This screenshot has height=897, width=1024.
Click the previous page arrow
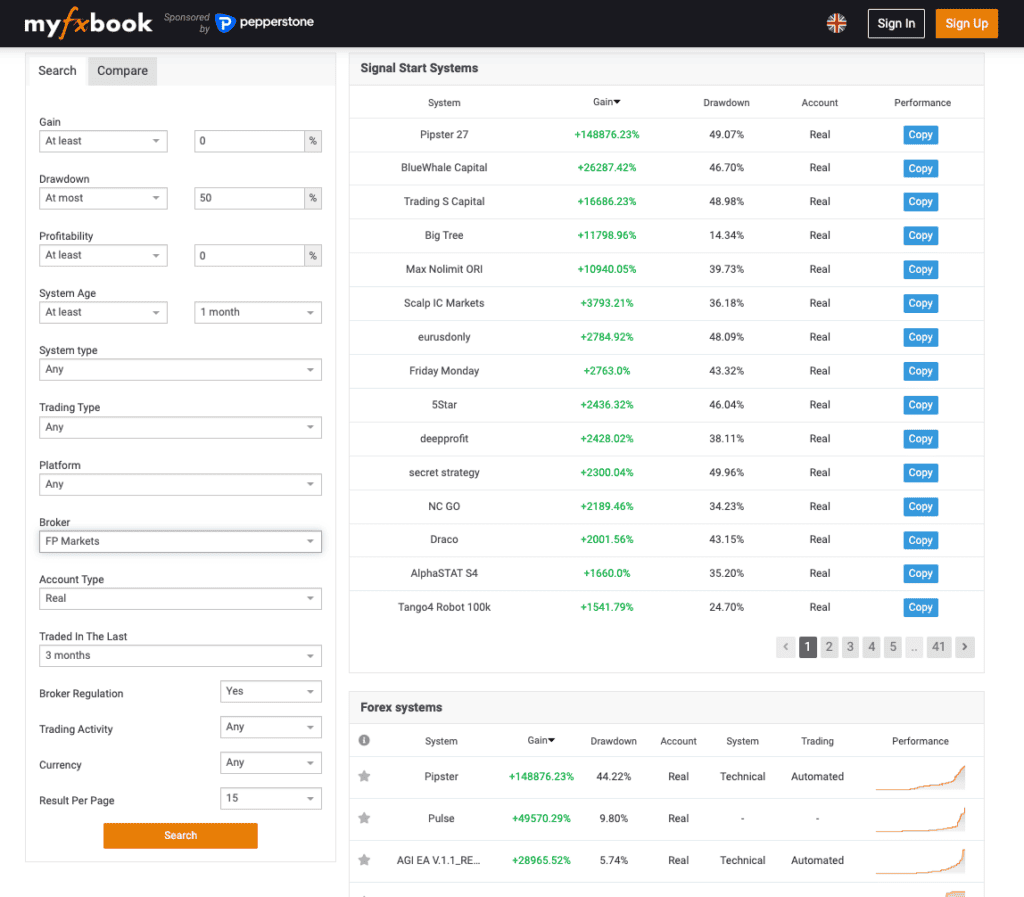[x=786, y=647]
